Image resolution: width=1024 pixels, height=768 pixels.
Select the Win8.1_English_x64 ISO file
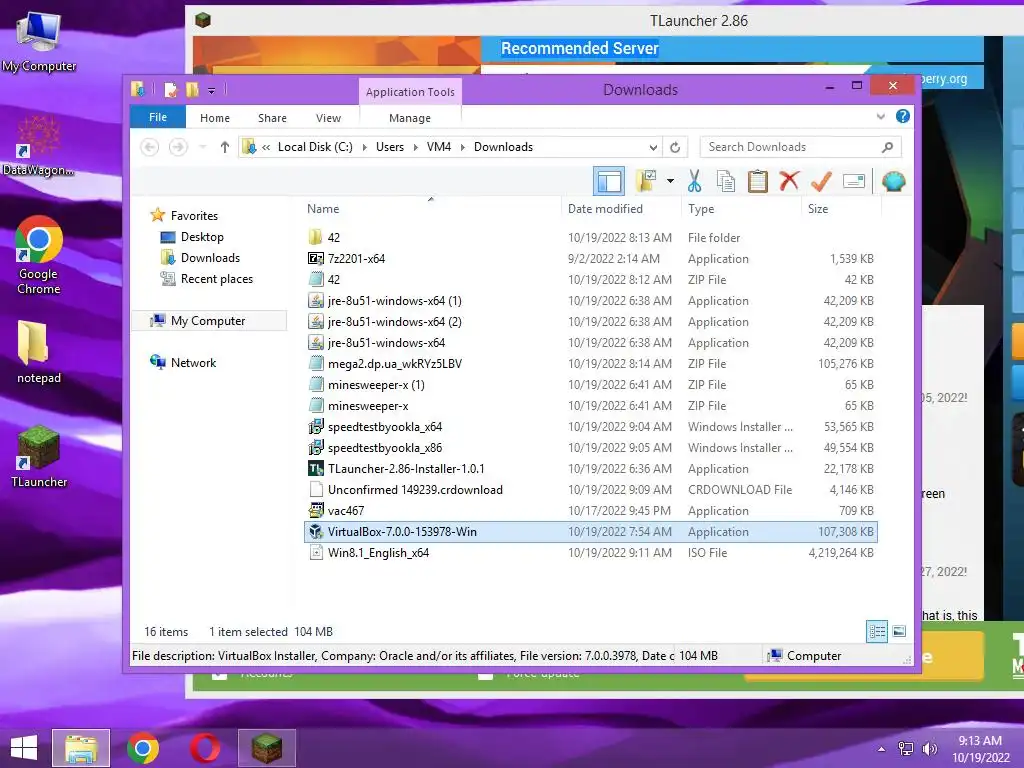click(x=590, y=552)
